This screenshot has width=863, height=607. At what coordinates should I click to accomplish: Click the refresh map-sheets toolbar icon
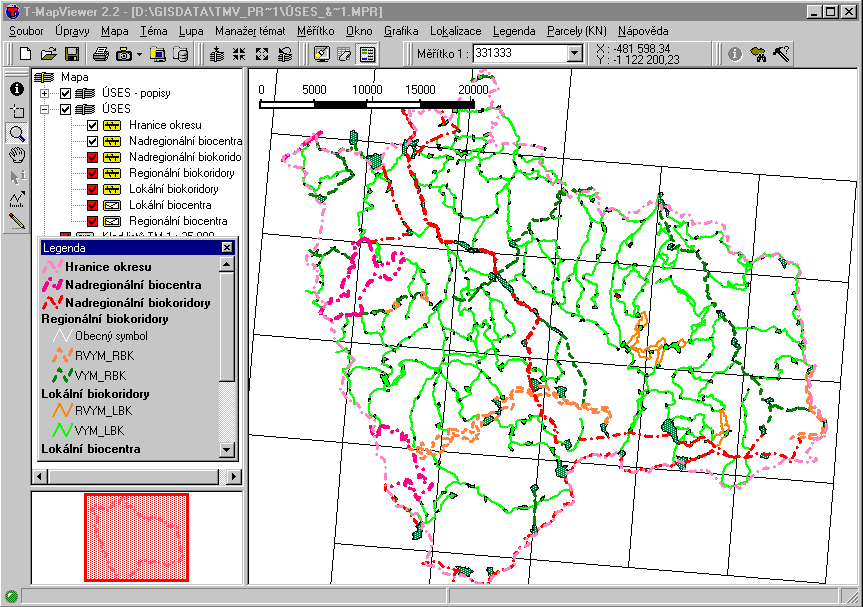(x=285, y=54)
